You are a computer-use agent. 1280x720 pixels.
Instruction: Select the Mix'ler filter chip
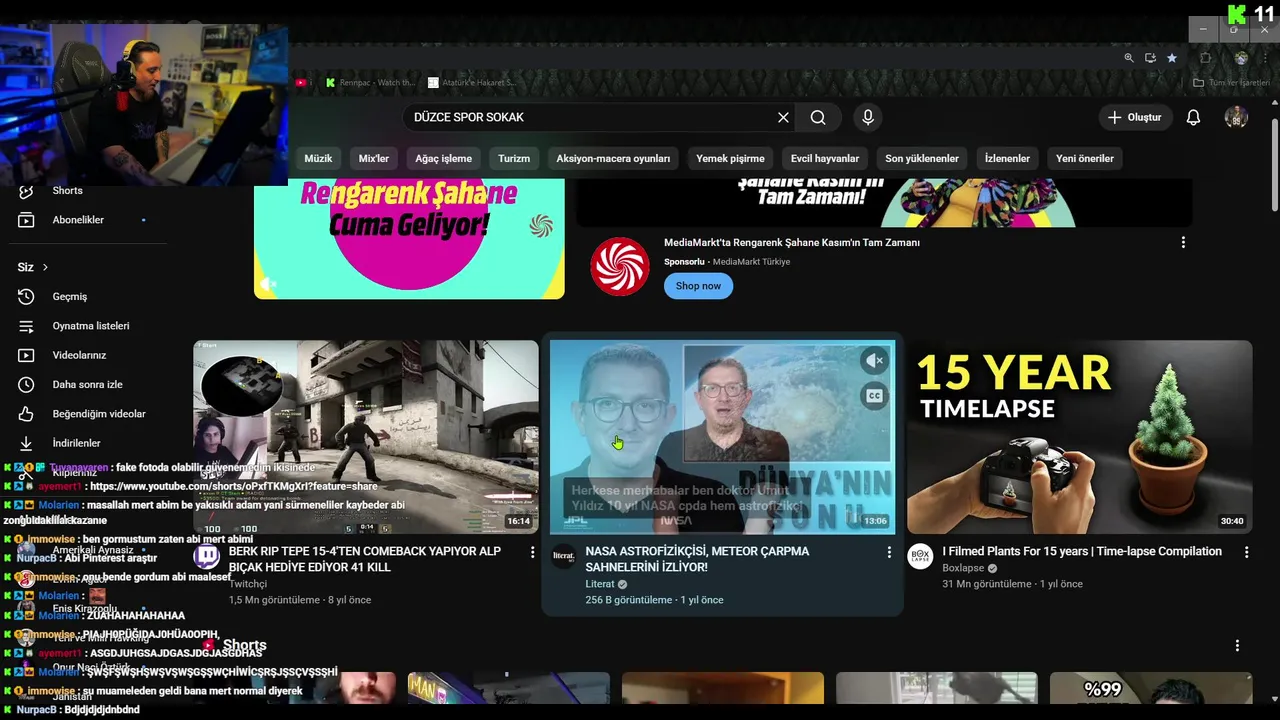click(374, 158)
